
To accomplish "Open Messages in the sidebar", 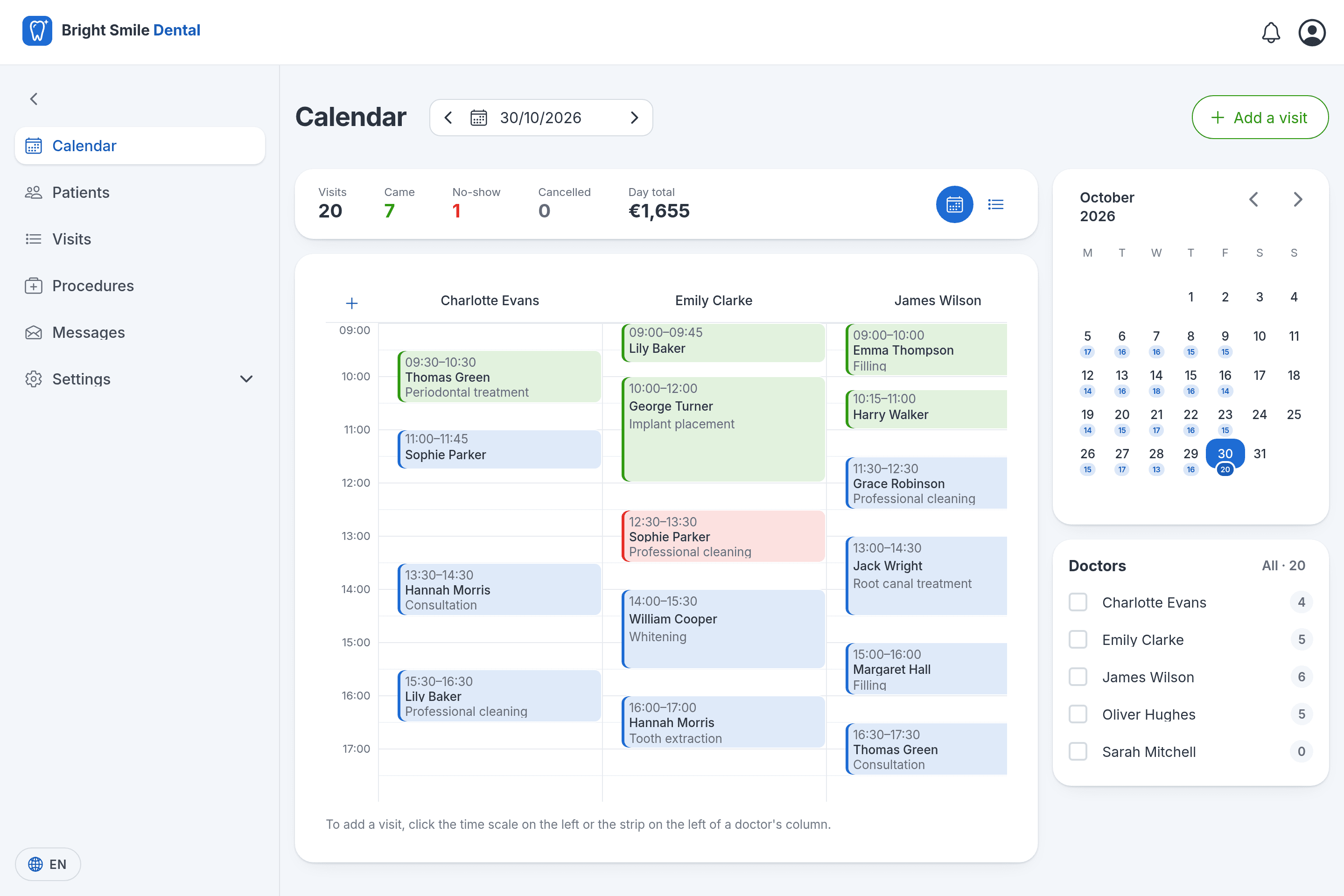I will coord(140,333).
